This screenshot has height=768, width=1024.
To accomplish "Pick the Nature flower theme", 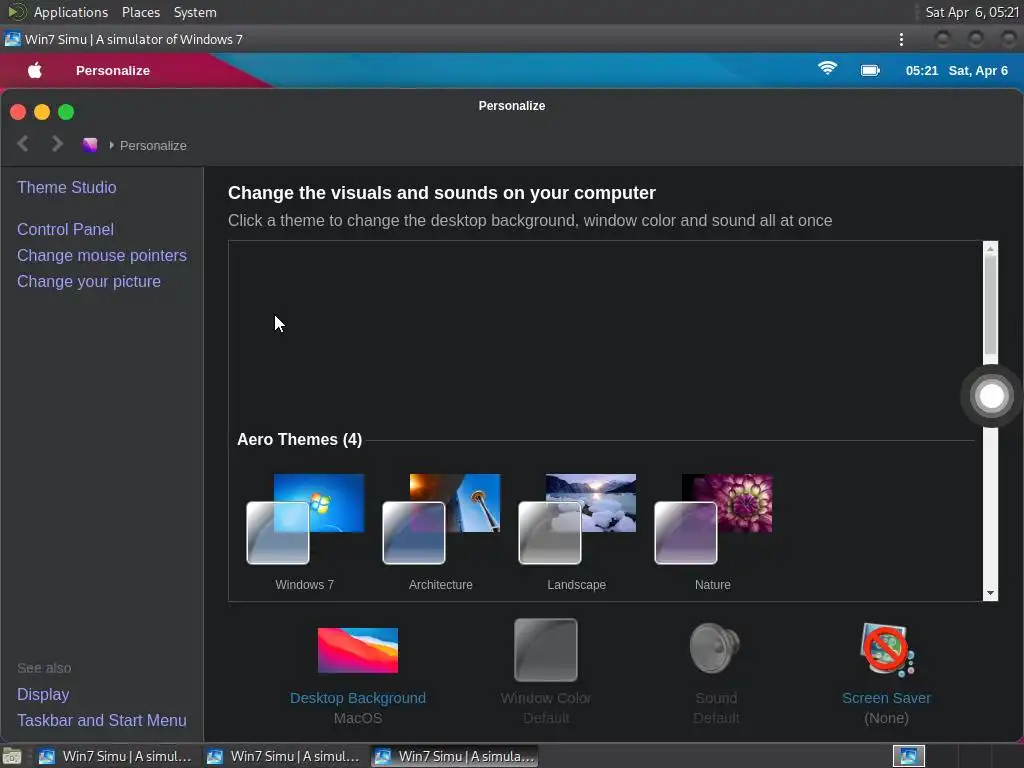I will [x=713, y=519].
